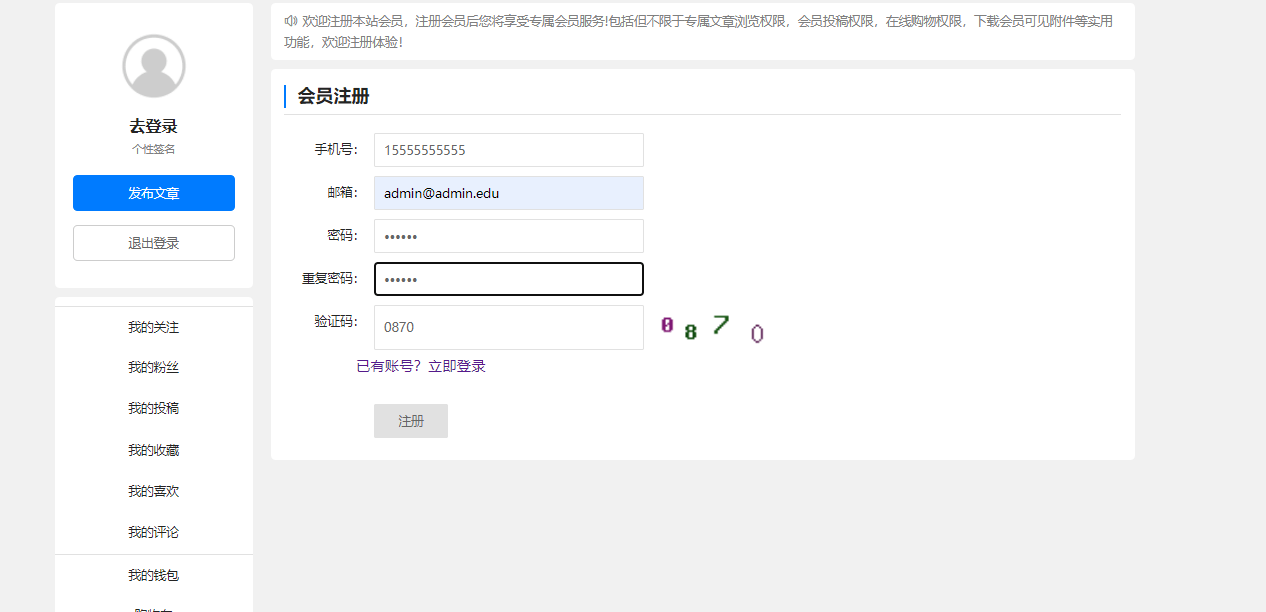Click the 会员注册 heading

pyautogui.click(x=333, y=96)
